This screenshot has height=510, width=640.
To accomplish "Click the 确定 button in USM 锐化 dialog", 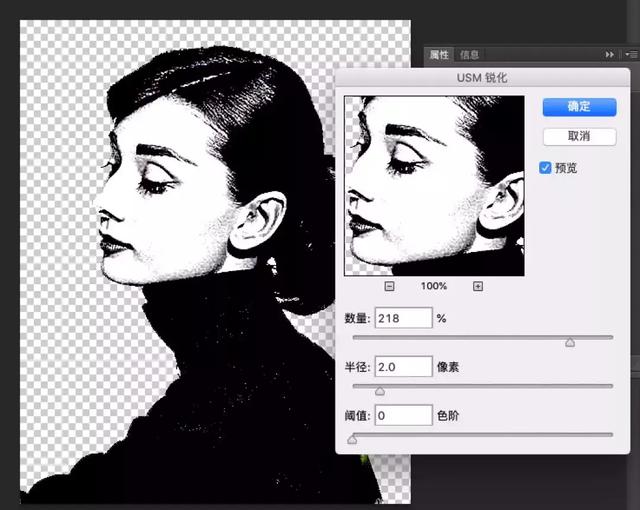I will (579, 107).
